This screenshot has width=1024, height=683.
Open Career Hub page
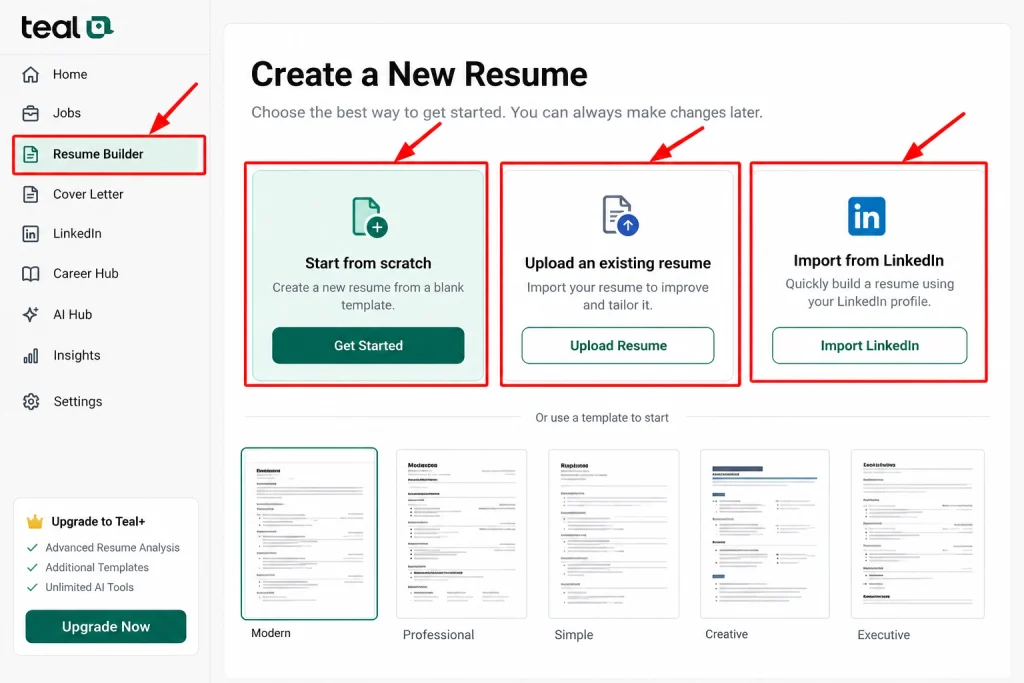tap(86, 274)
